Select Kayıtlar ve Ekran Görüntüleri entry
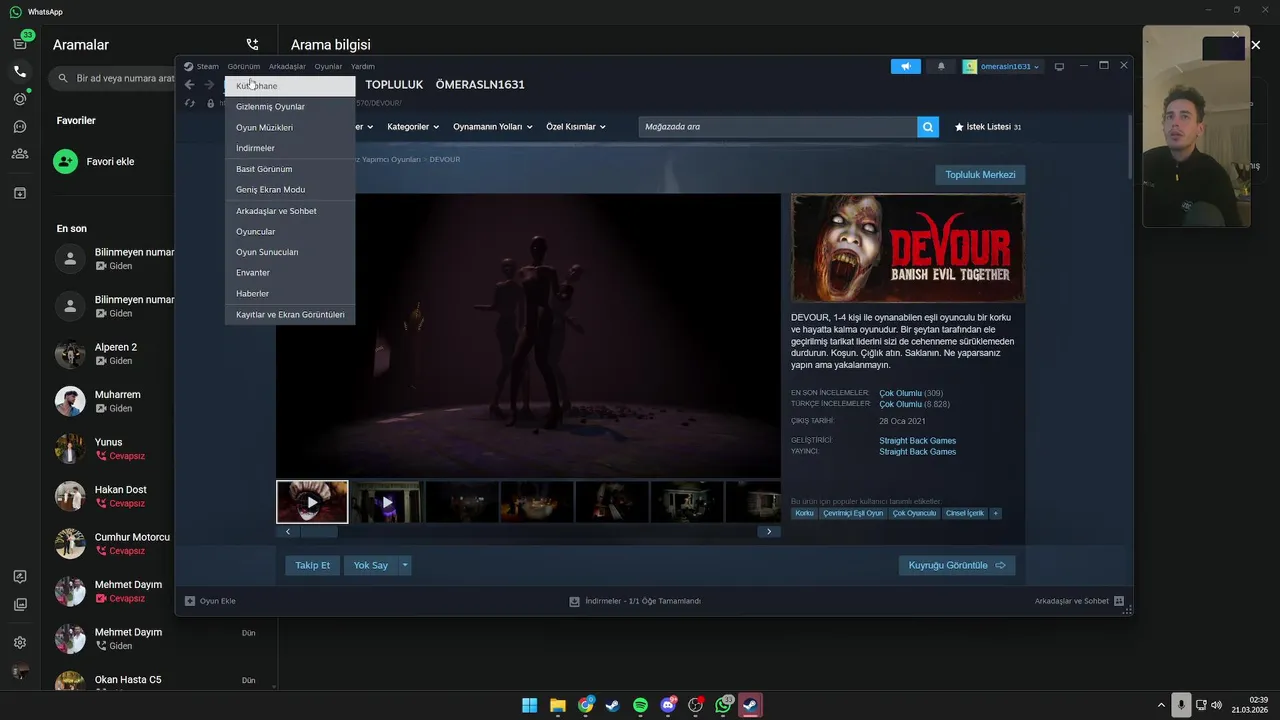Screen dimensions: 1280x720 290,315
